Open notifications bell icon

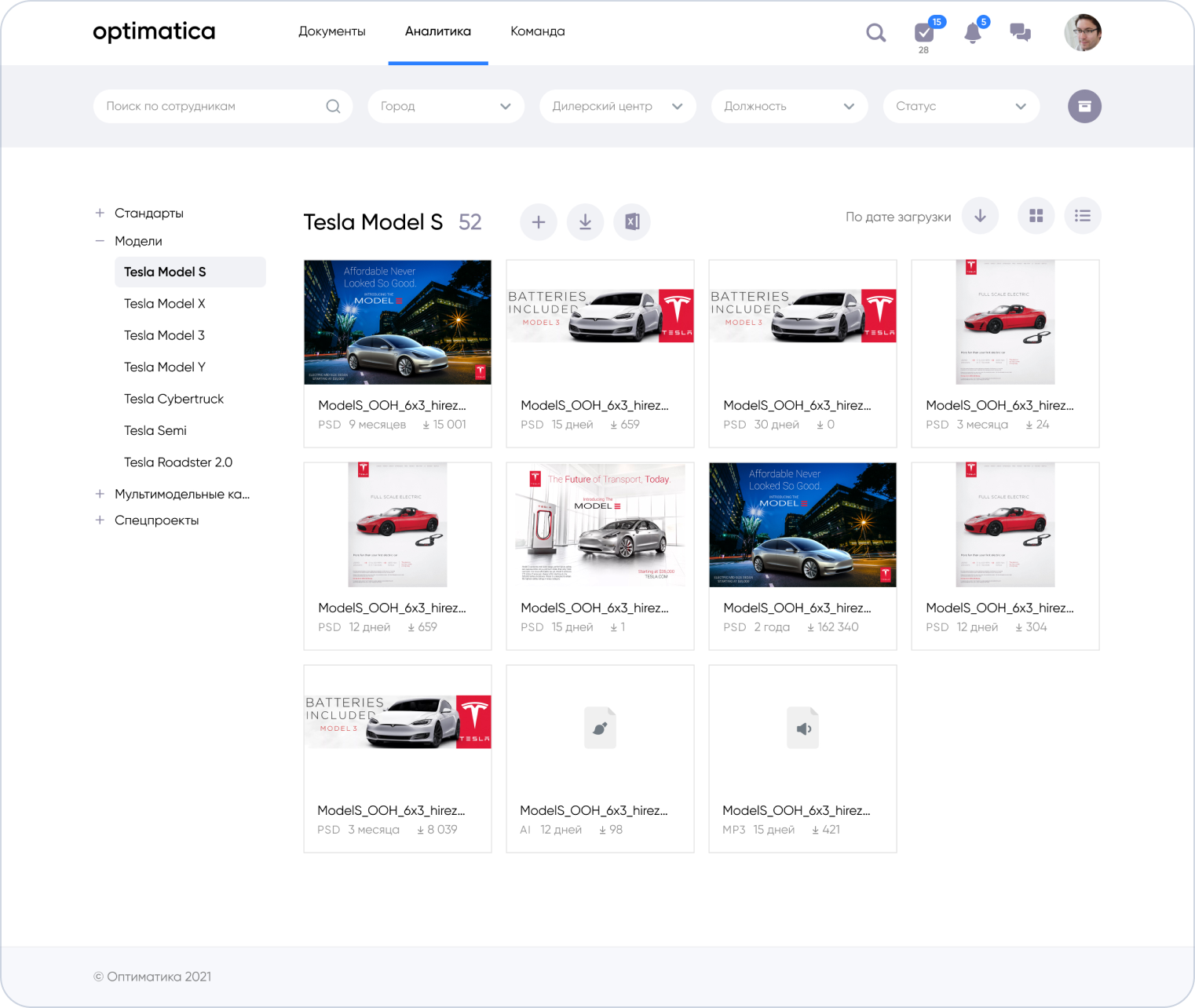973,32
